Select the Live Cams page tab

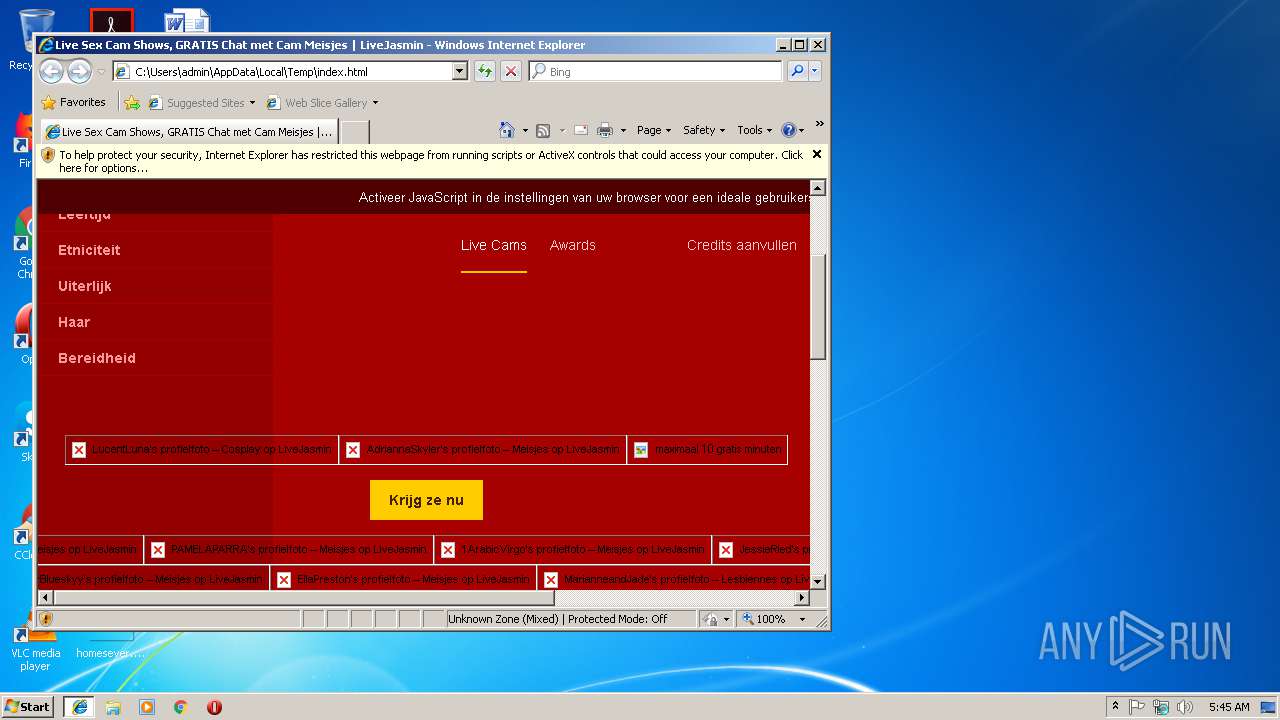[x=494, y=245]
